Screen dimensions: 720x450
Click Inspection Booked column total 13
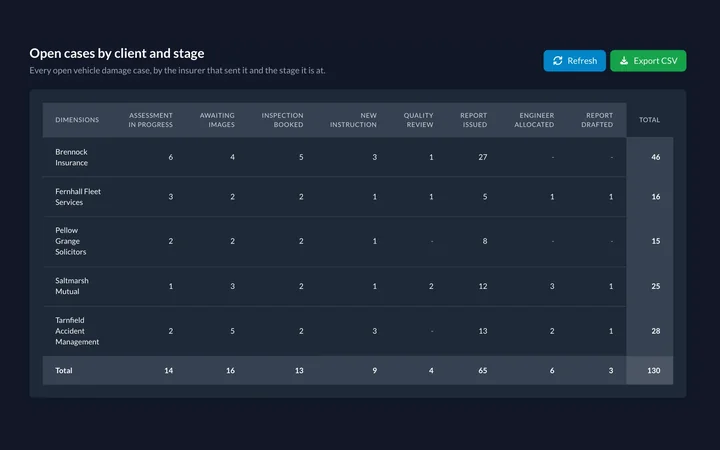(299, 371)
